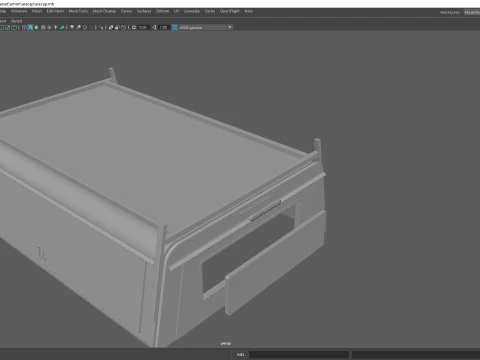This screenshot has height=360, width=480.
Task: Click the gamma reset icon
Action: pos(154,27)
